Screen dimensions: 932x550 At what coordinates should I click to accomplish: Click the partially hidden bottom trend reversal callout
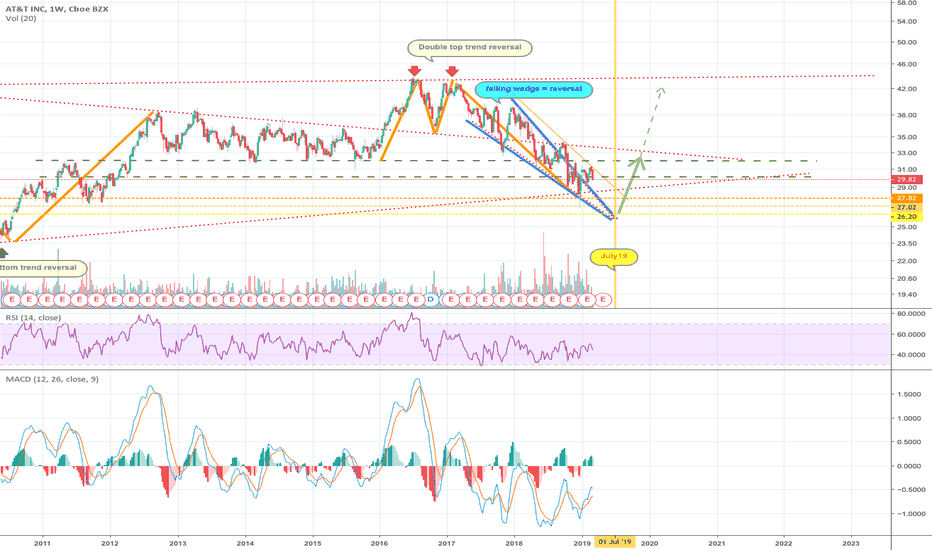tap(42, 268)
